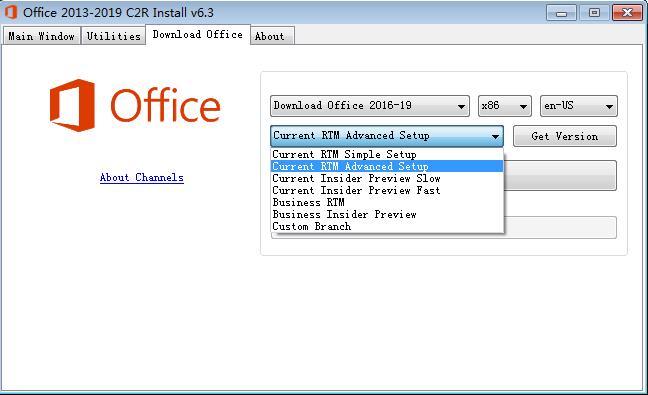
Task: Switch to the Main Window tab
Action: point(41,36)
